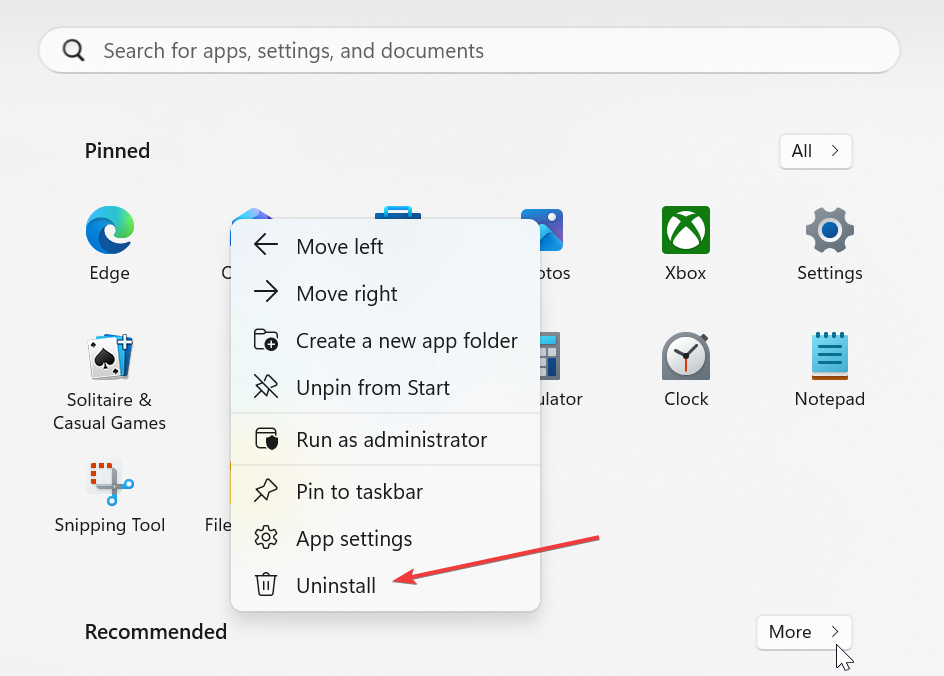This screenshot has width=944, height=676.
Task: Expand the All apps list
Action: [815, 151]
